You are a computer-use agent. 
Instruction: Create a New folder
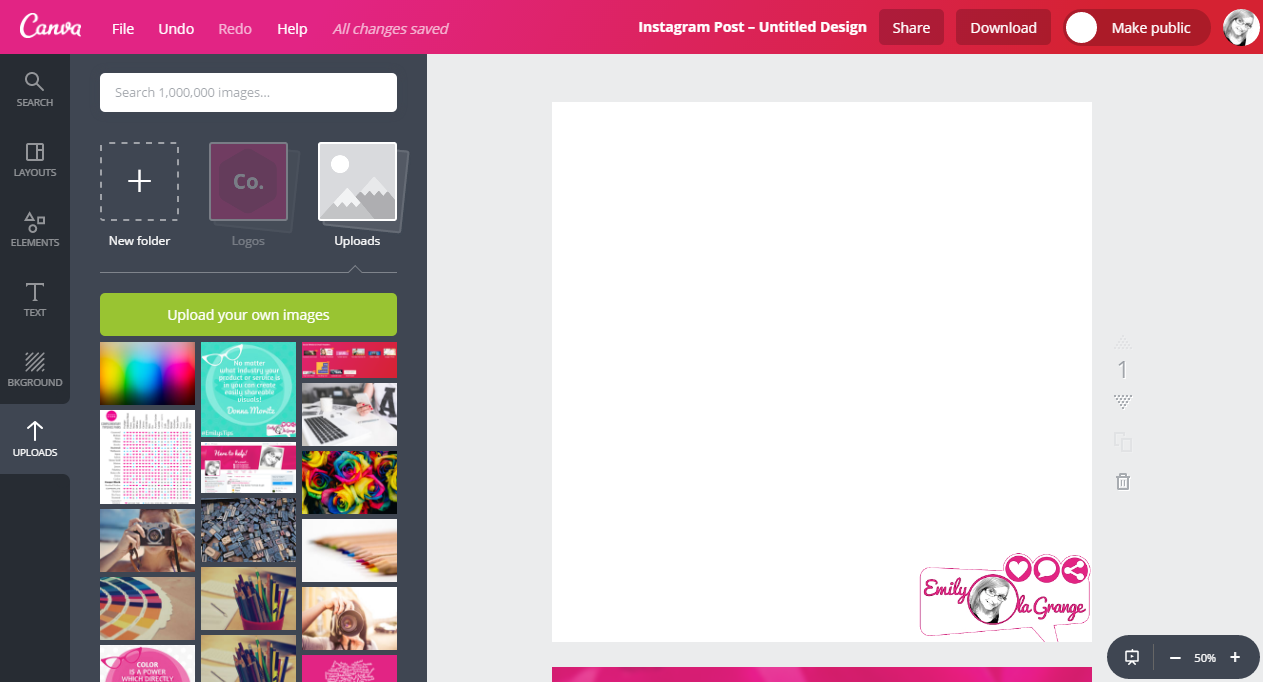[x=139, y=194]
